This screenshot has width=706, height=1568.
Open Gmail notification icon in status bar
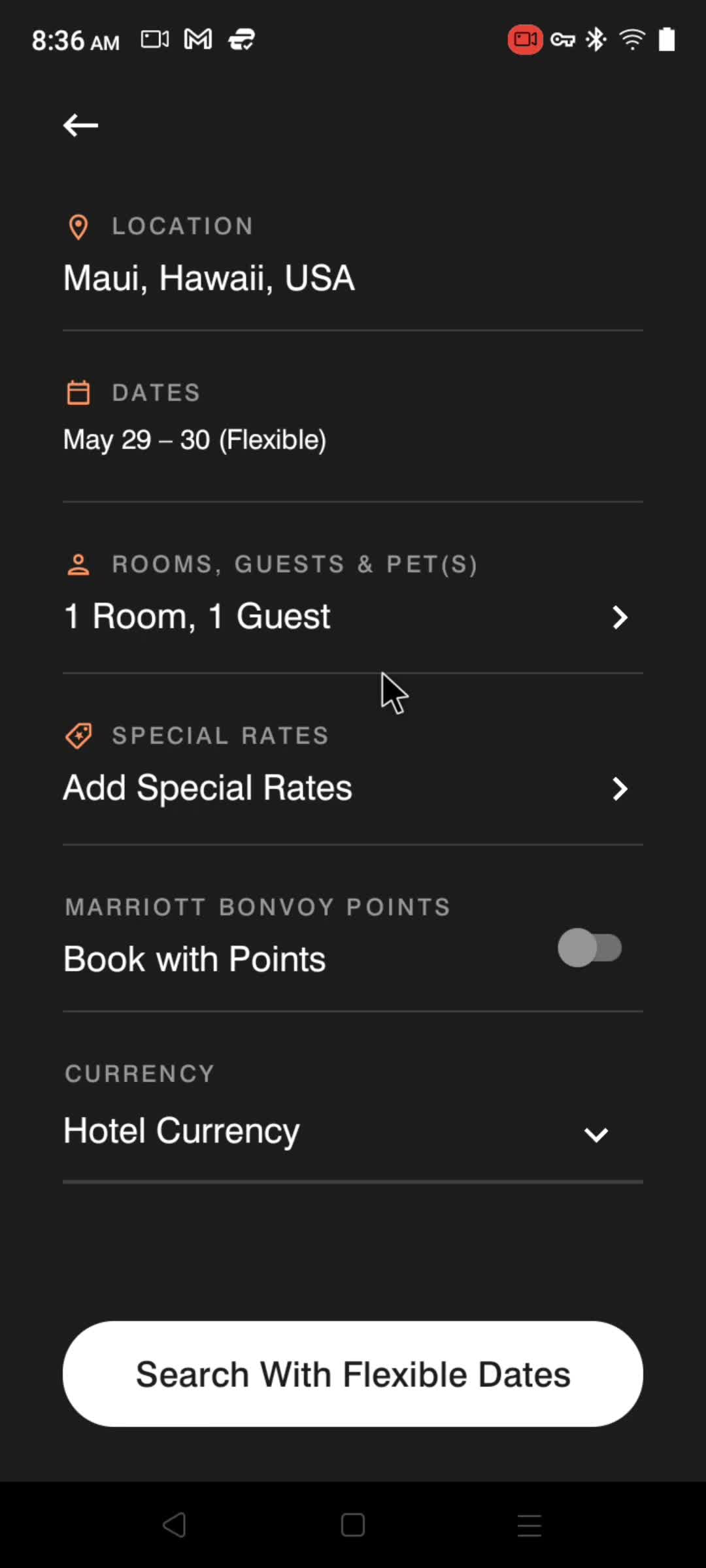point(198,40)
